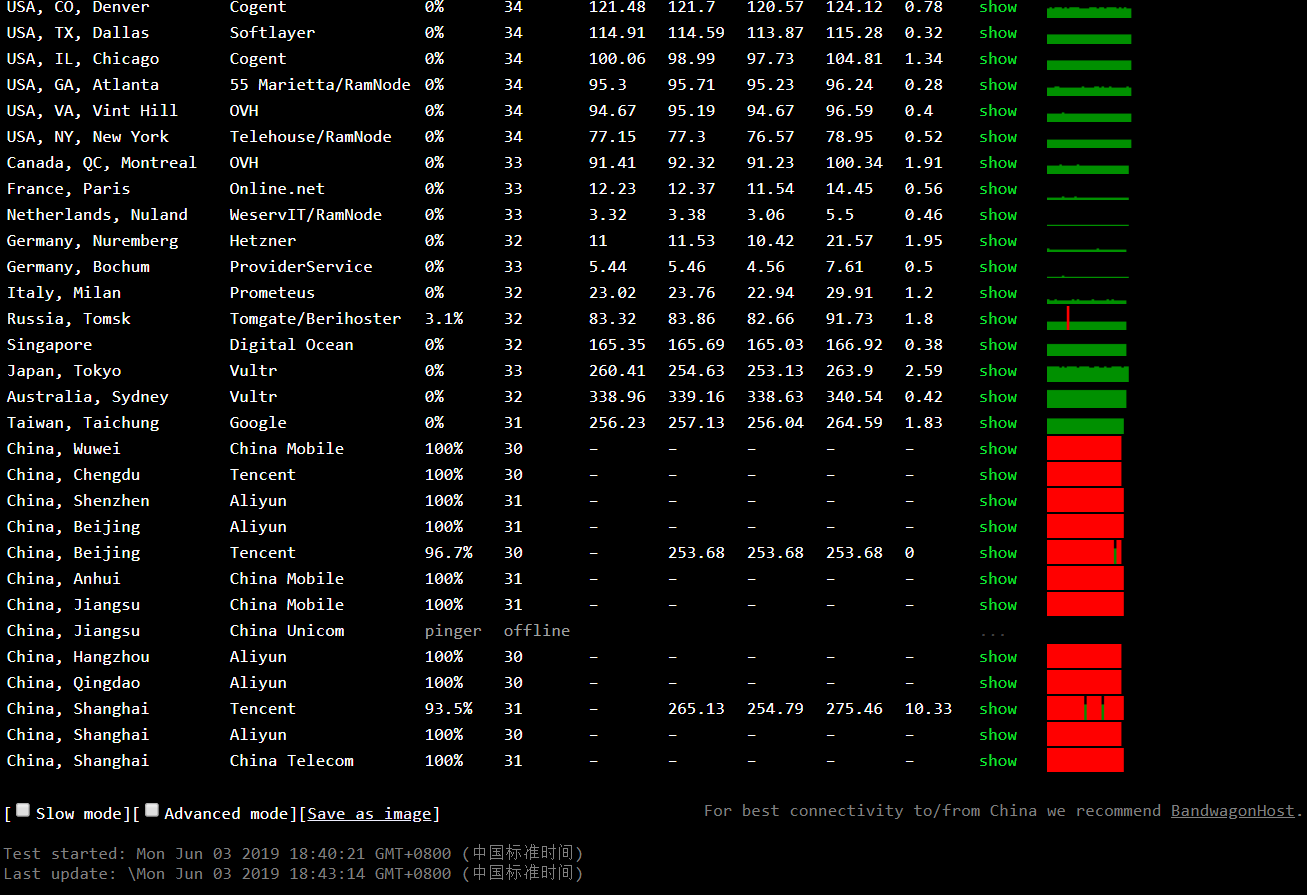Show details for Germany, Nuremberg
The image size is (1307, 895).
(x=998, y=241)
